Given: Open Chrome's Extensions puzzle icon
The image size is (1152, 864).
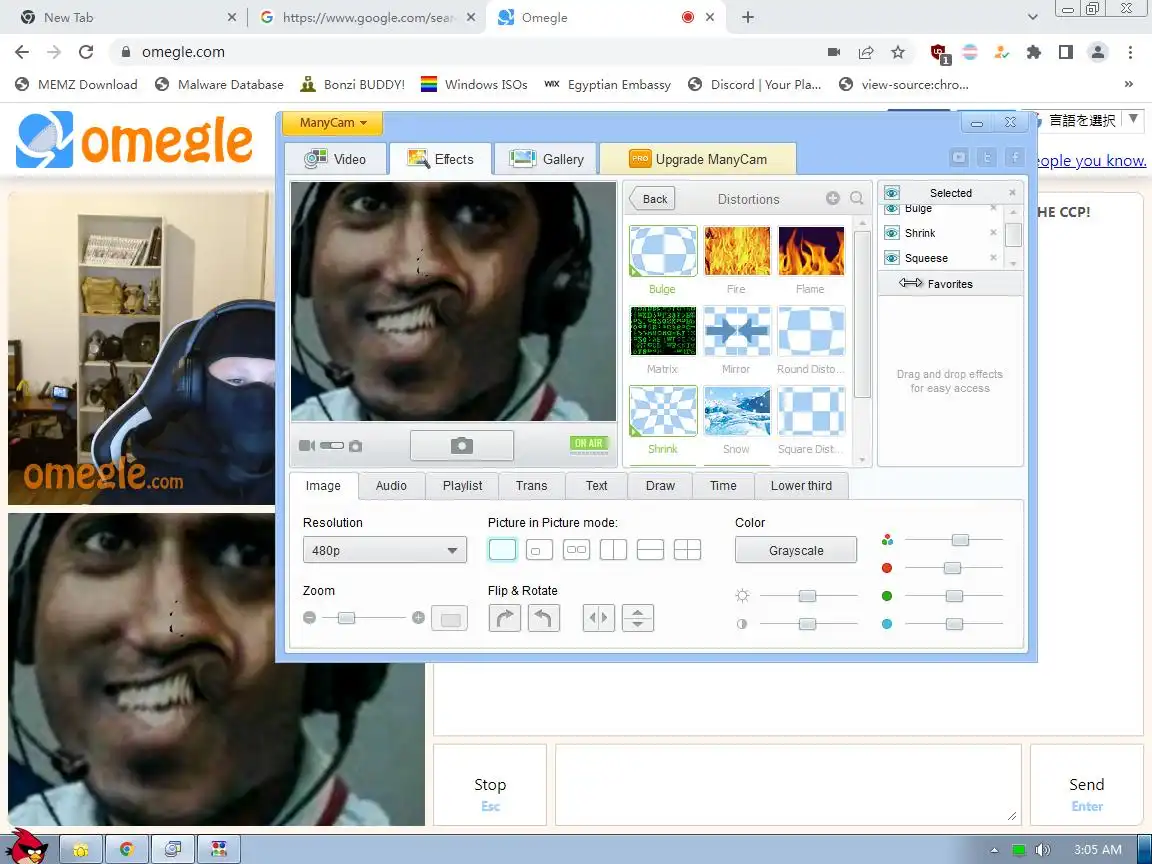Looking at the screenshot, I should 1034,52.
